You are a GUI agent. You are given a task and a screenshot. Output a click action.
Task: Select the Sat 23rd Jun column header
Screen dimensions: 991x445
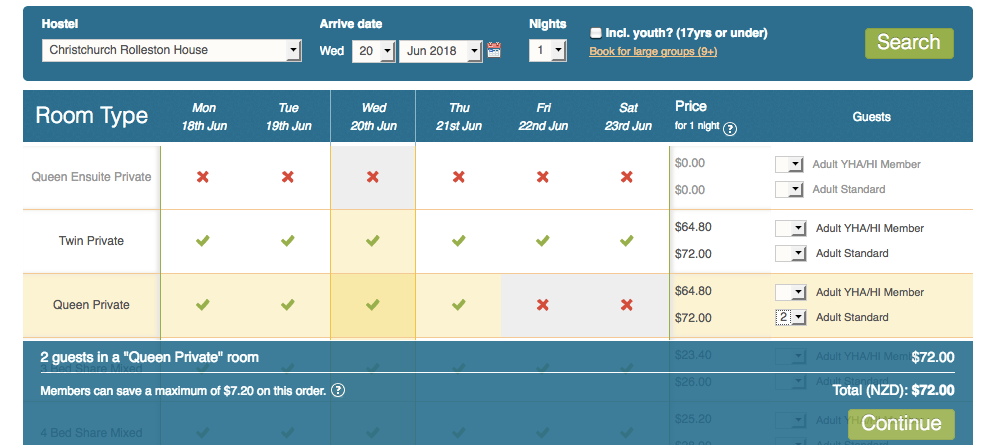[x=628, y=117]
